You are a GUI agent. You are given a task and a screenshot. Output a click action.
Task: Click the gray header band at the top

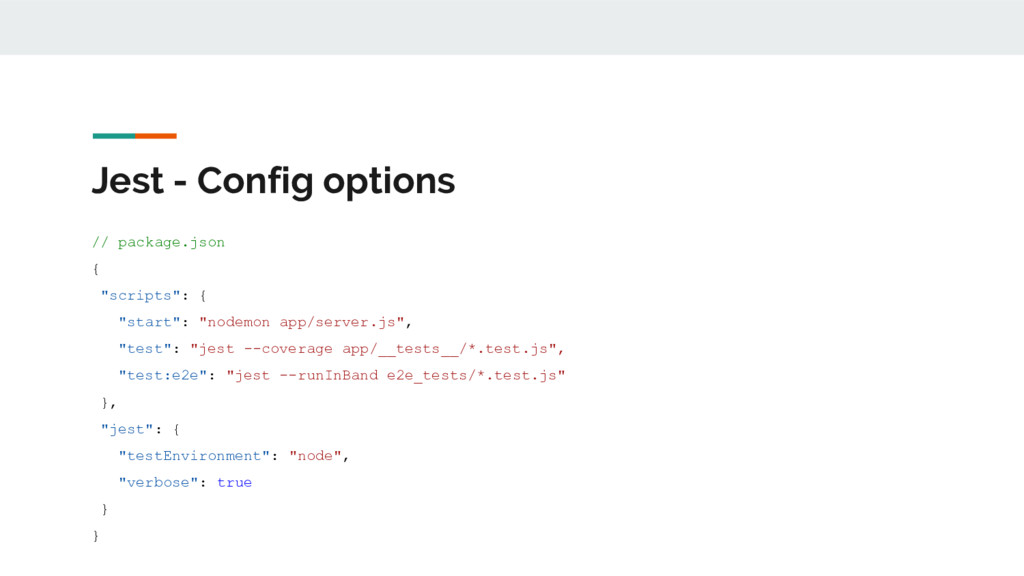[x=512, y=27]
